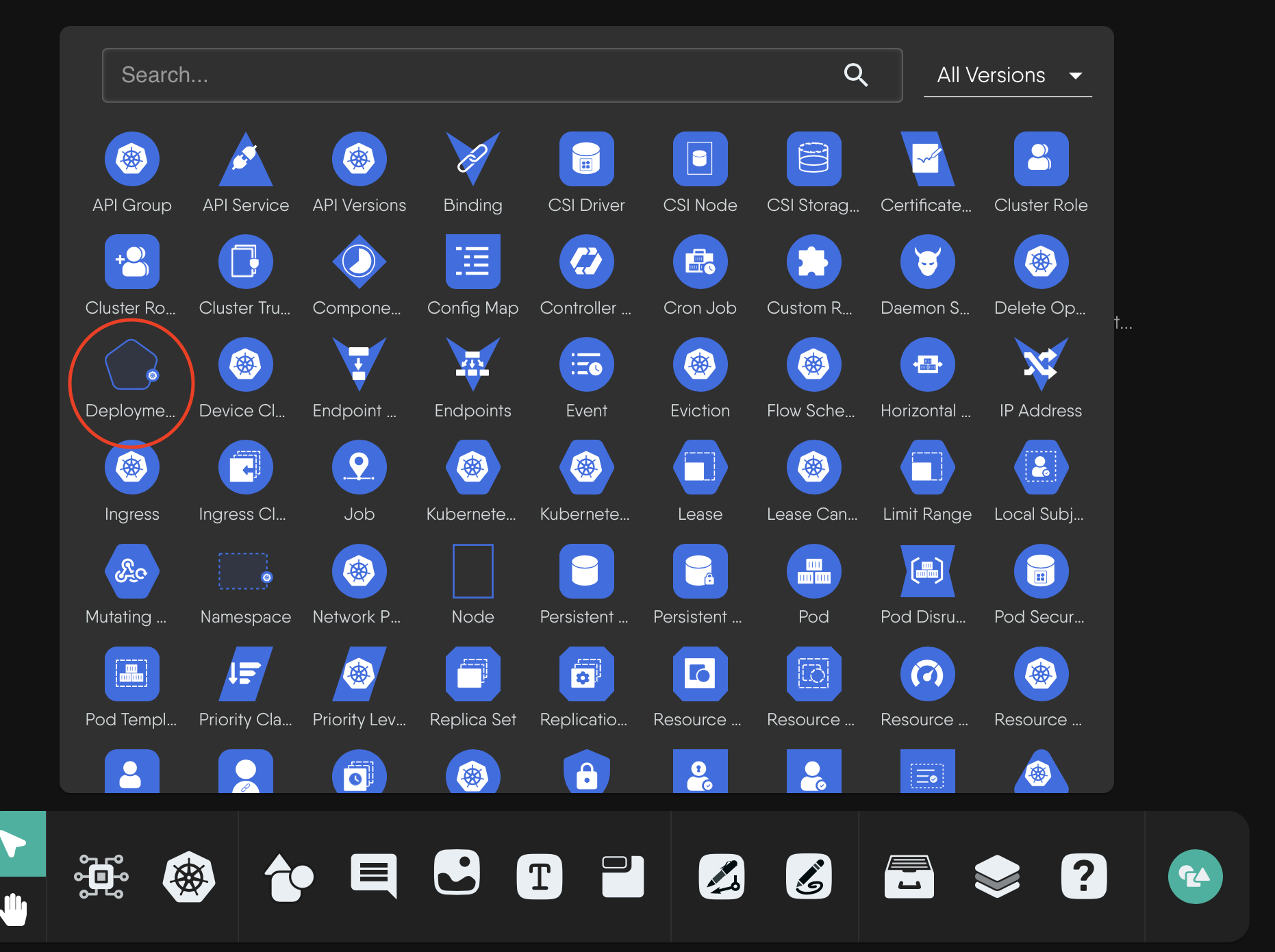Open the layers panel icon

click(x=997, y=877)
